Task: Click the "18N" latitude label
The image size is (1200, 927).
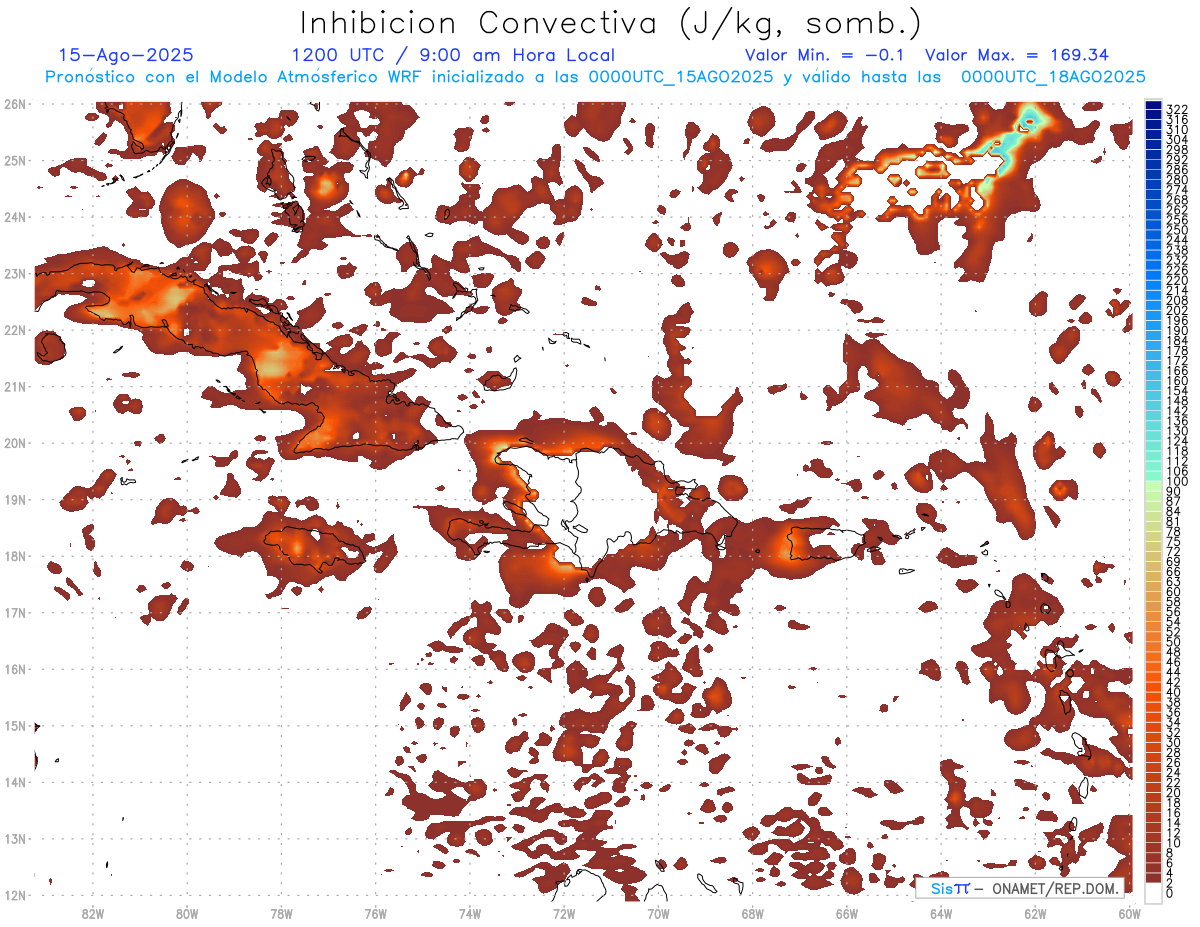Action: point(15,556)
